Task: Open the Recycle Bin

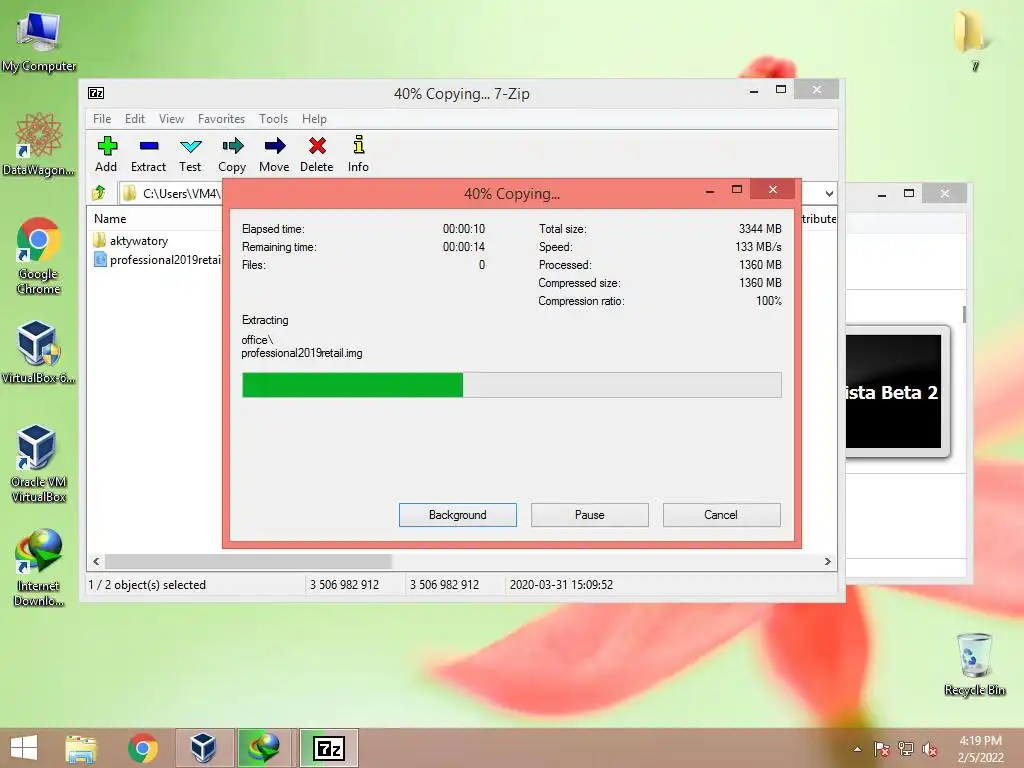Action: pos(974,664)
